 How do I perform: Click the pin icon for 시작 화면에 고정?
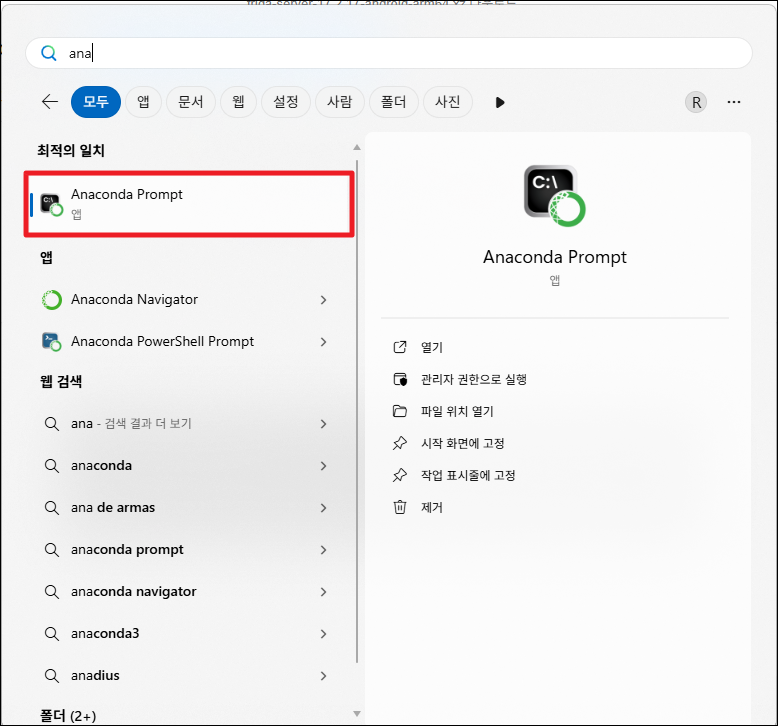click(400, 443)
